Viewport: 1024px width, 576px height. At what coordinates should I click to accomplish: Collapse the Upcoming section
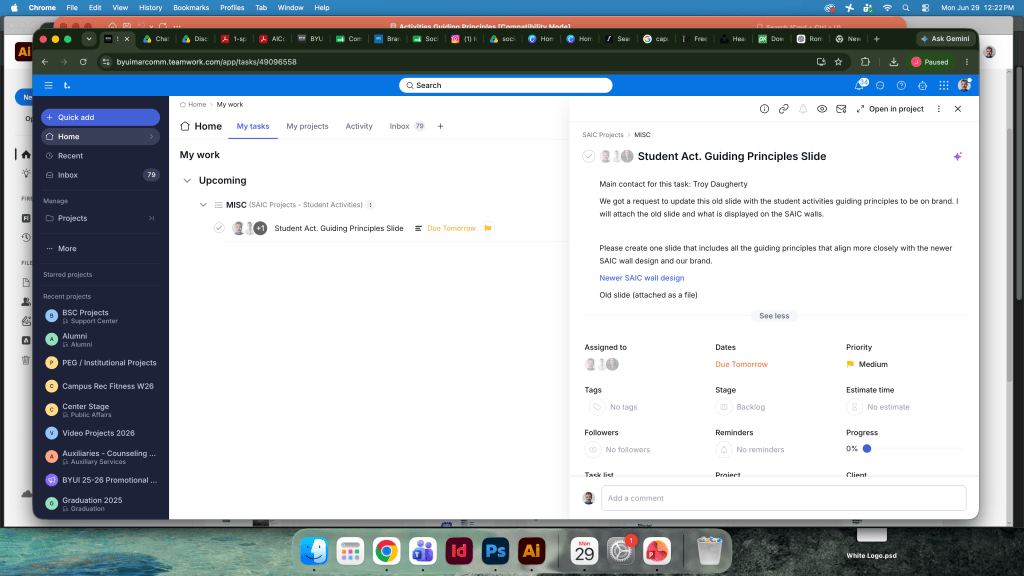(x=187, y=180)
